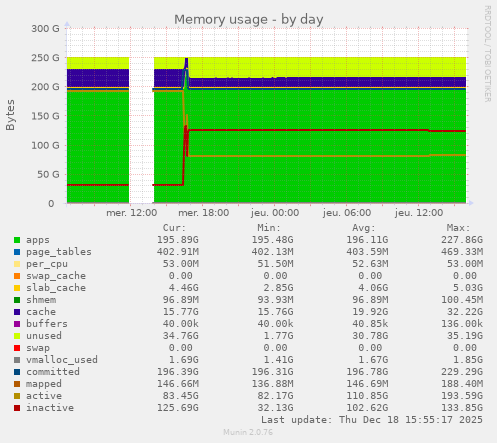Click the committed dark blue swatch
The width and height of the screenshot is (497, 443).
tap(17, 372)
